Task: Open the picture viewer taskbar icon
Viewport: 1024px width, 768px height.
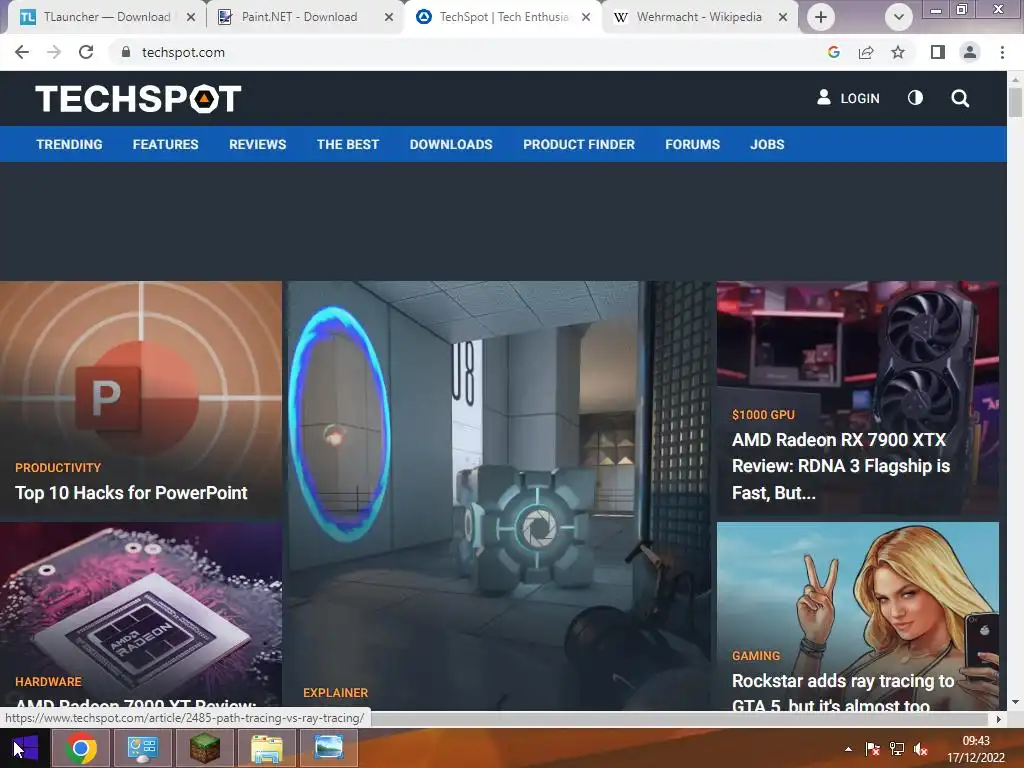Action: pos(328,748)
